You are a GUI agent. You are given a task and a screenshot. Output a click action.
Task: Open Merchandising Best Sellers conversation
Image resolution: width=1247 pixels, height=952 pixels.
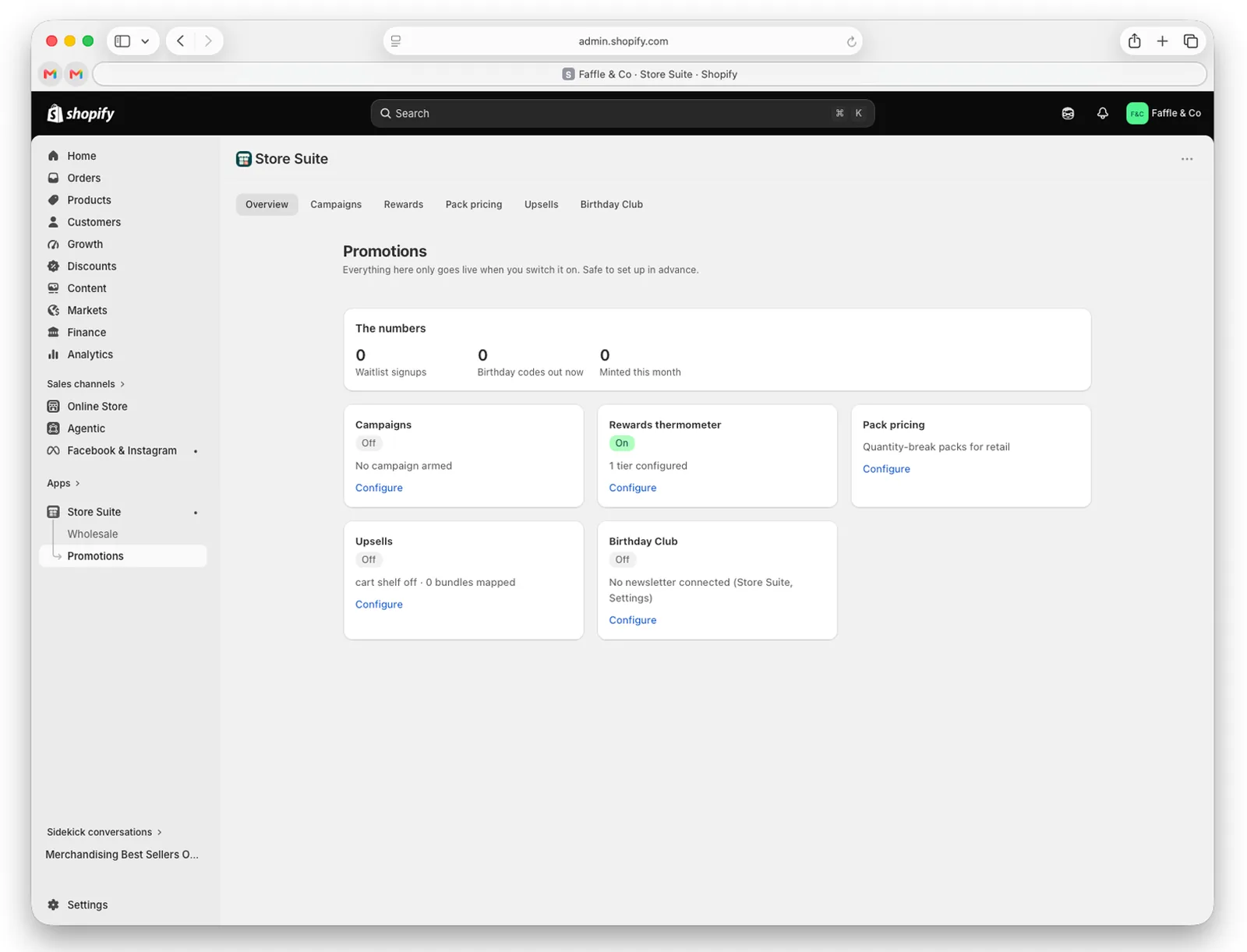[x=122, y=855]
